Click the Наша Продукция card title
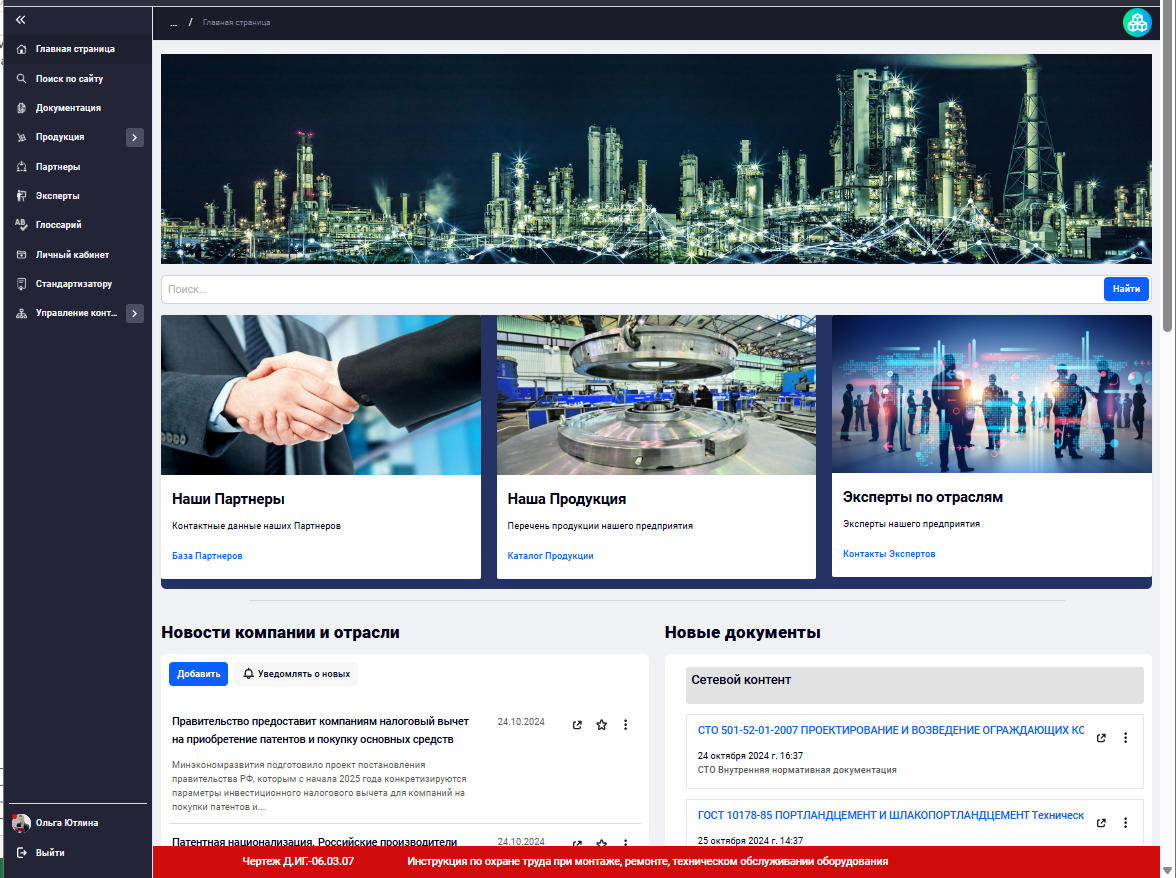The height and width of the screenshot is (878, 1176). pyautogui.click(x=566, y=499)
